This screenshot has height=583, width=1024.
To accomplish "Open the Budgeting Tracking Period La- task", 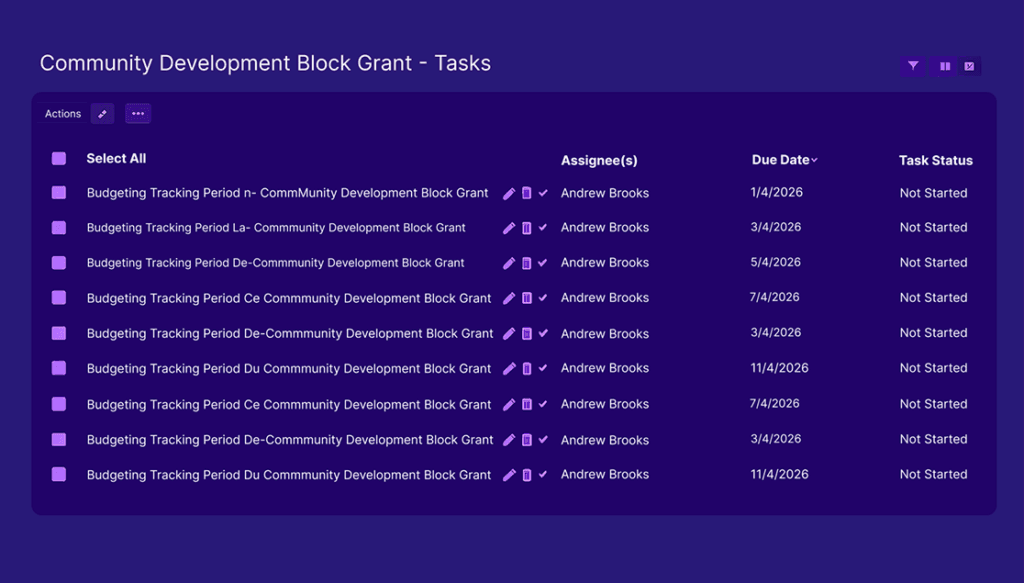I will (x=276, y=228).
